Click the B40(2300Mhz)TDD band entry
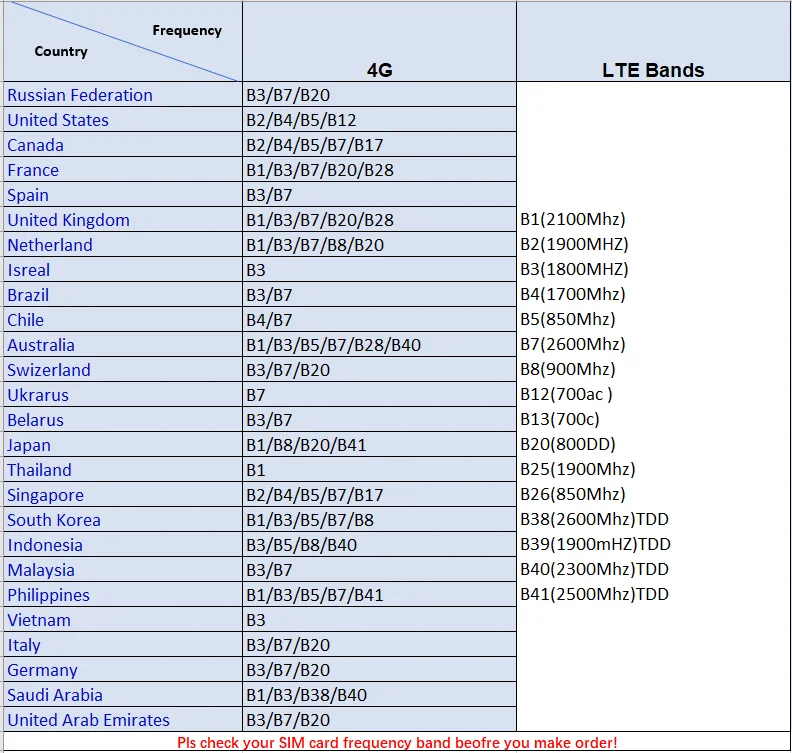 coord(595,569)
